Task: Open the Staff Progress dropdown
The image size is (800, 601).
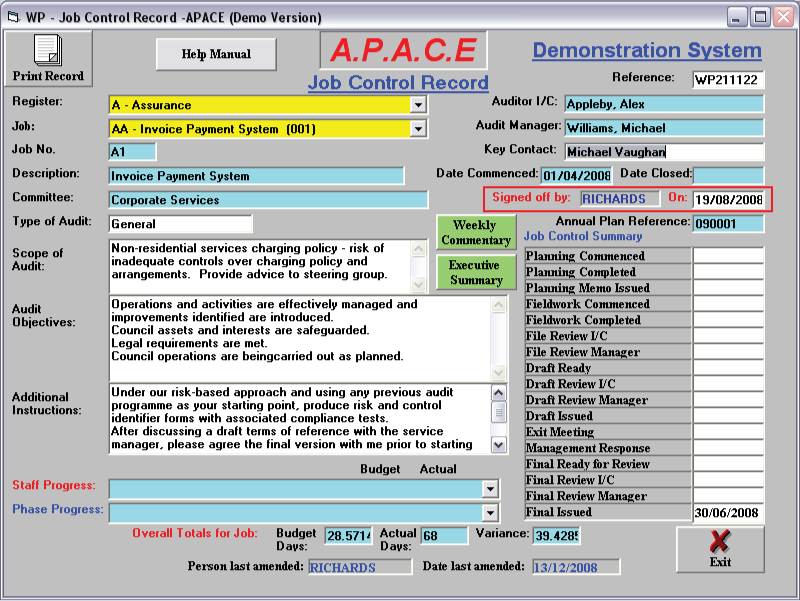Action: [489, 489]
